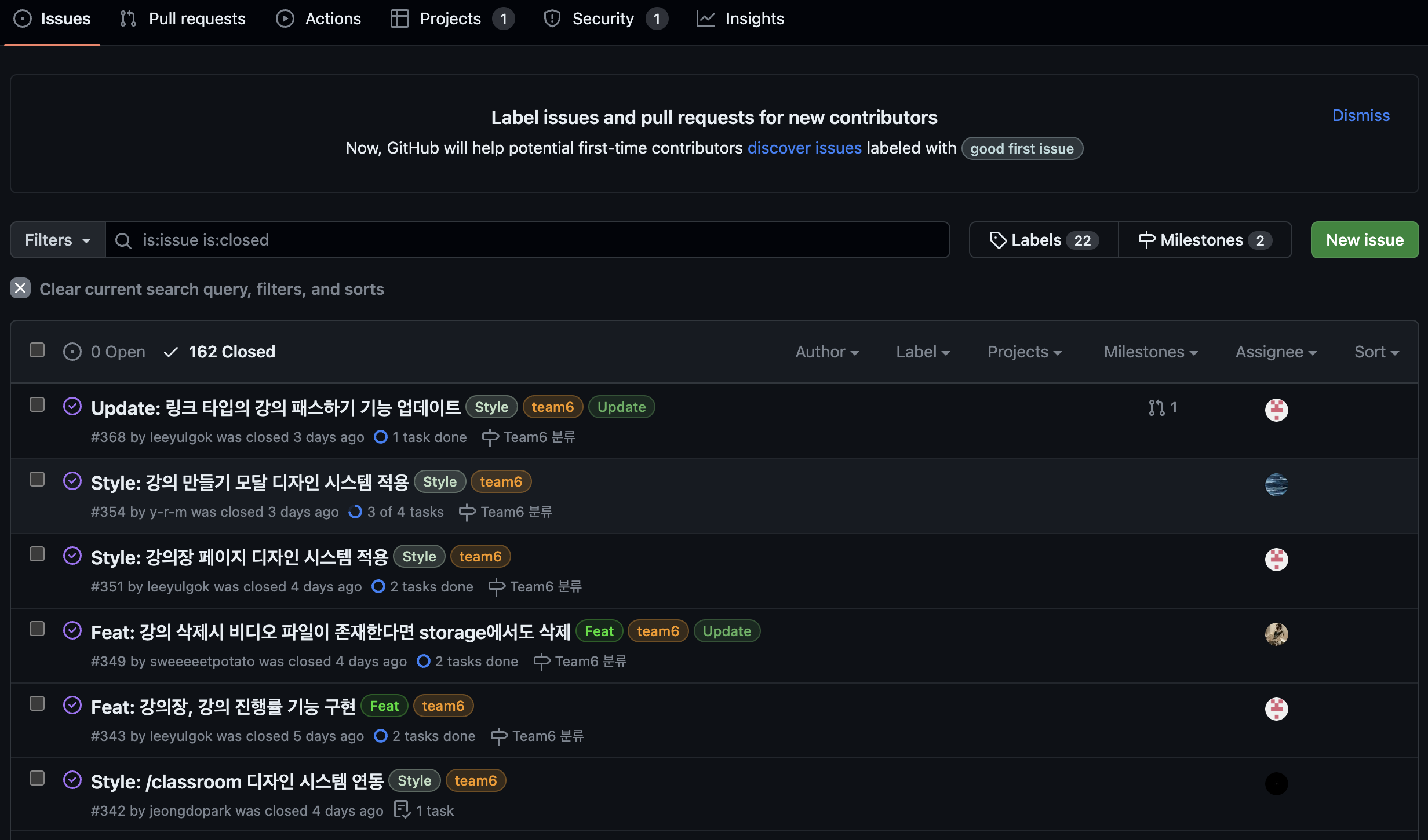Check the select-all issues checkbox

pos(37,350)
